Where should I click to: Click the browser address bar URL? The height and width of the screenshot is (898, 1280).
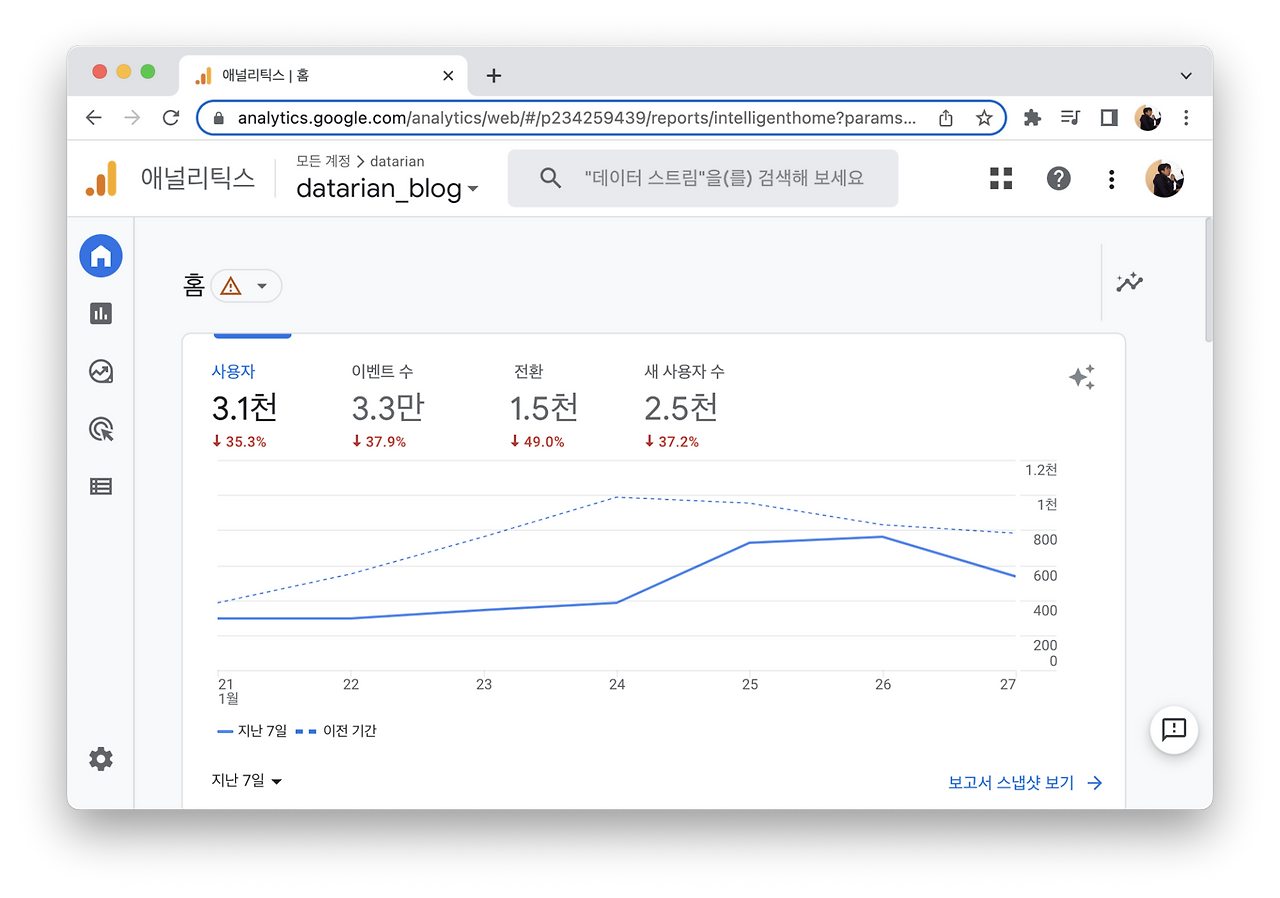(577, 118)
